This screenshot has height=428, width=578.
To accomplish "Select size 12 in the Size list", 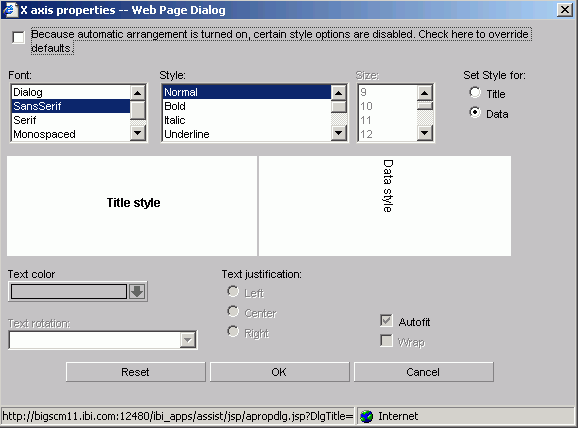I will point(388,134).
